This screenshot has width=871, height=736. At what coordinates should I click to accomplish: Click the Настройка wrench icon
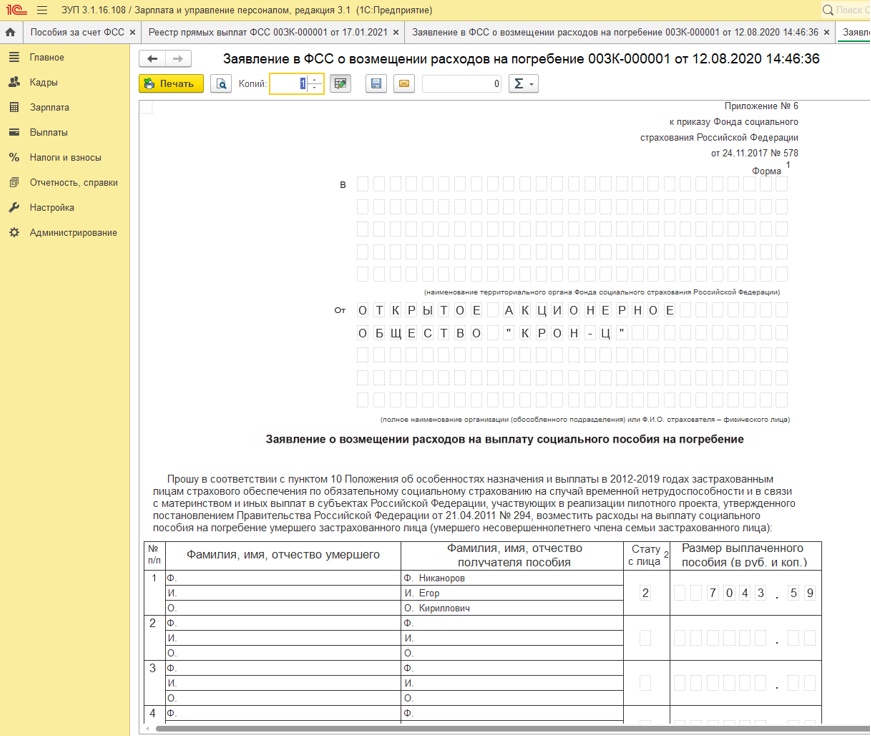(x=14, y=207)
